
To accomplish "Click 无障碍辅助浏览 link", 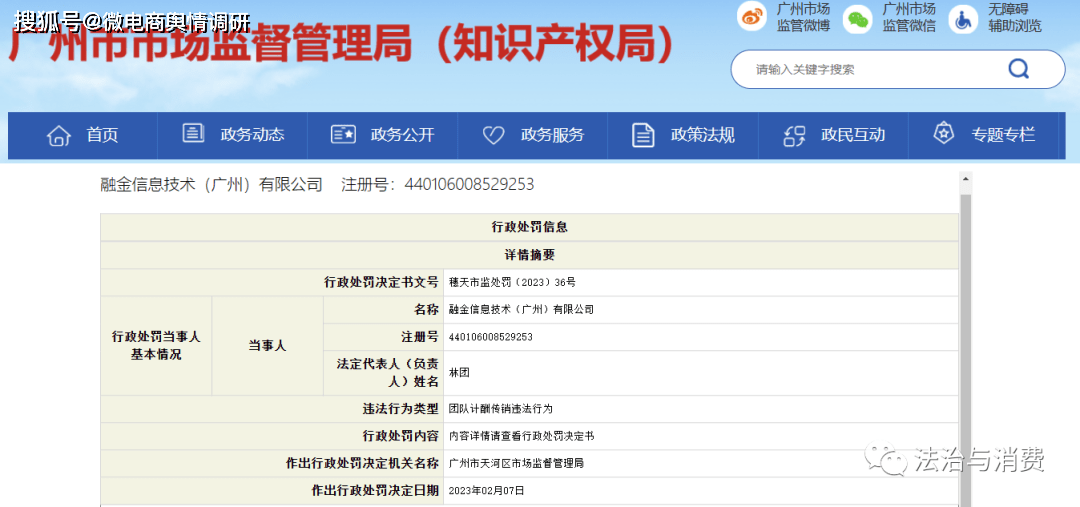I will [x=1014, y=17].
